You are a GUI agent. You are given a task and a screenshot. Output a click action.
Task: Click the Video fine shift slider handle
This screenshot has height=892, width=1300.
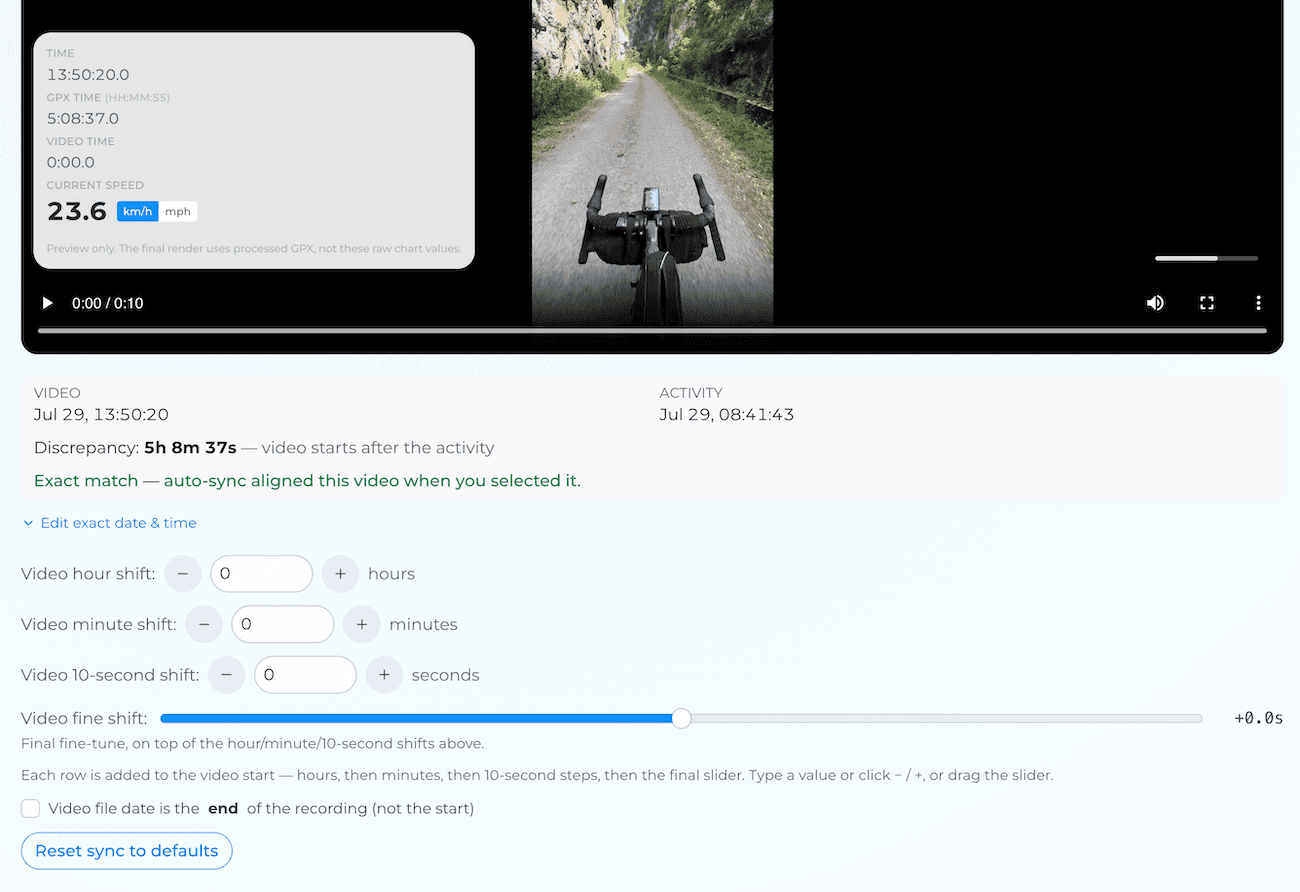pyautogui.click(x=681, y=718)
